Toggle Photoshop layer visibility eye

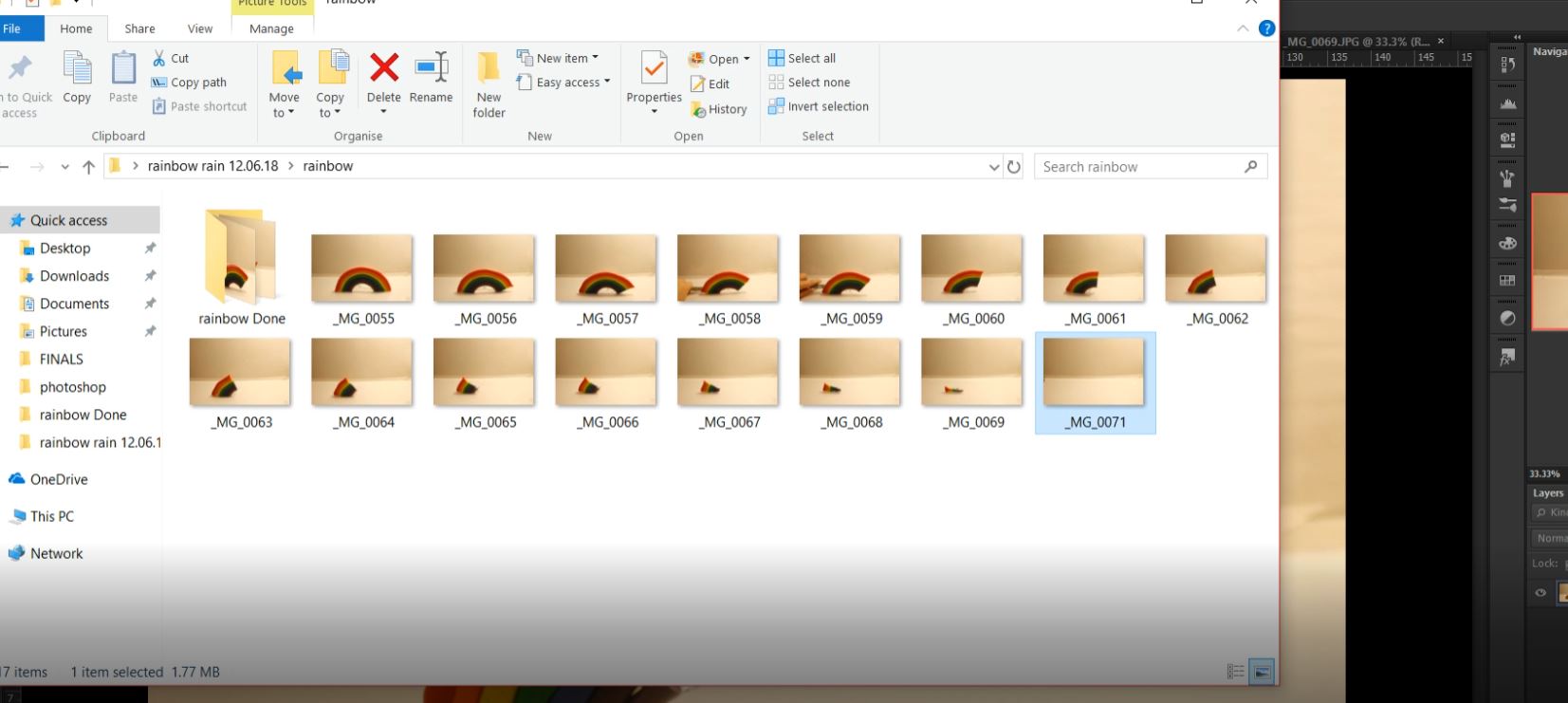point(1540,593)
